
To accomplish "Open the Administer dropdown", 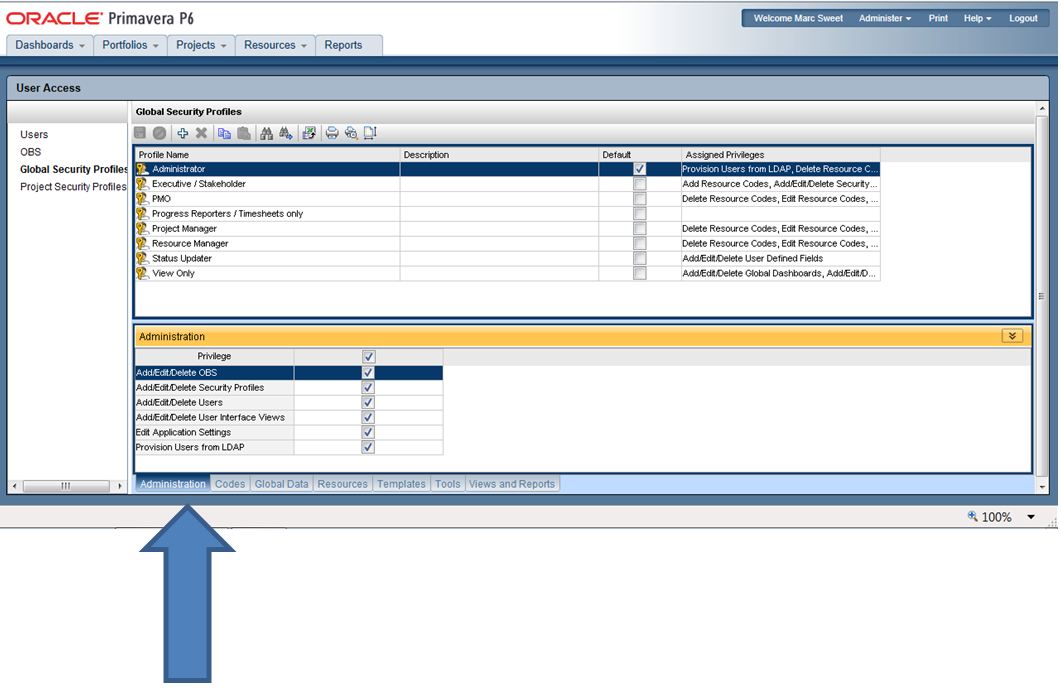I will pos(885,18).
